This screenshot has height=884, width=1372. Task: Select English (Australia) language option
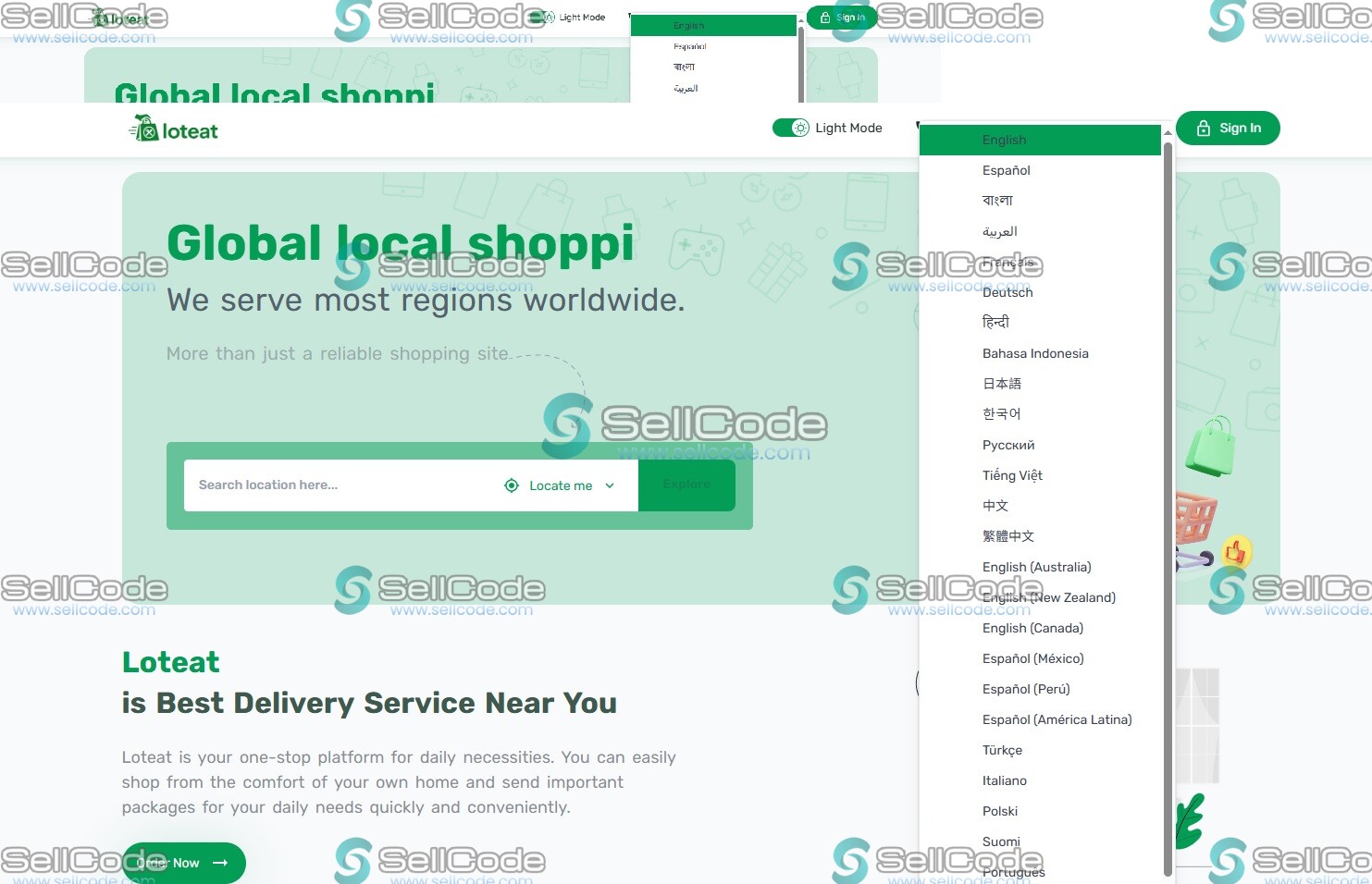[x=1036, y=567]
